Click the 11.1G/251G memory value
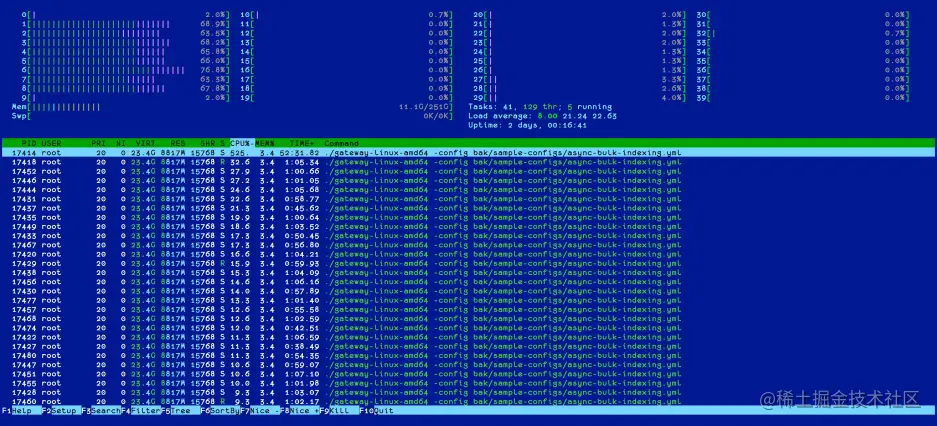 coord(424,107)
